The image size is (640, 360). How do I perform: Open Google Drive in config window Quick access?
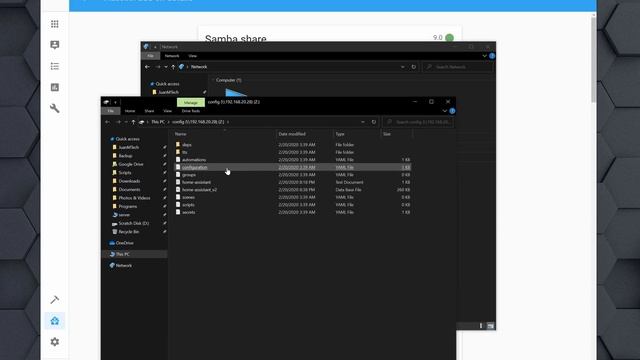pyautogui.click(x=131, y=164)
